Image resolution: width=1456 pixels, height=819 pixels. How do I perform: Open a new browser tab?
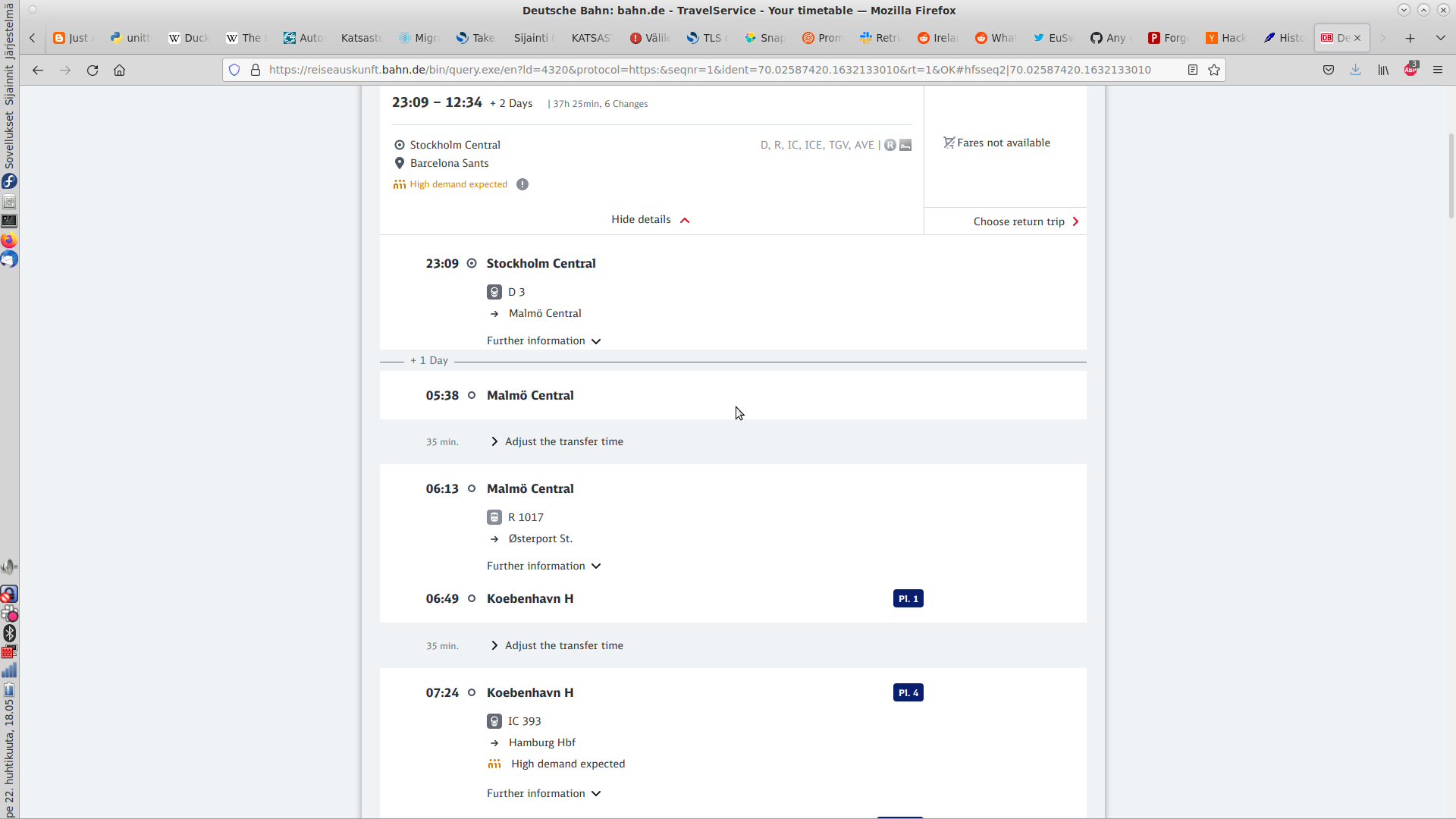coord(1410,38)
